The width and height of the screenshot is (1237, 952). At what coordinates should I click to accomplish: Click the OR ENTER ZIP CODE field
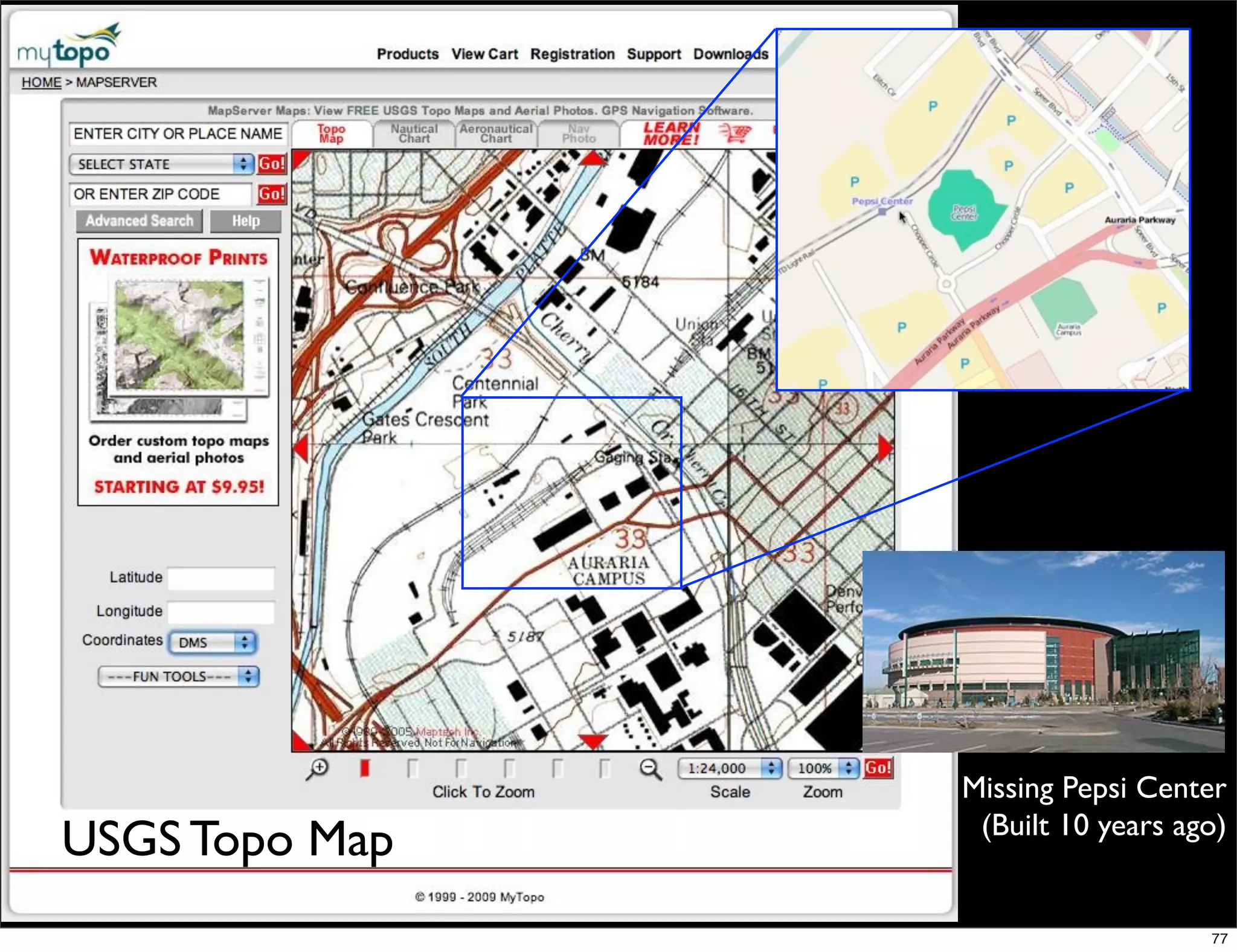point(161,194)
